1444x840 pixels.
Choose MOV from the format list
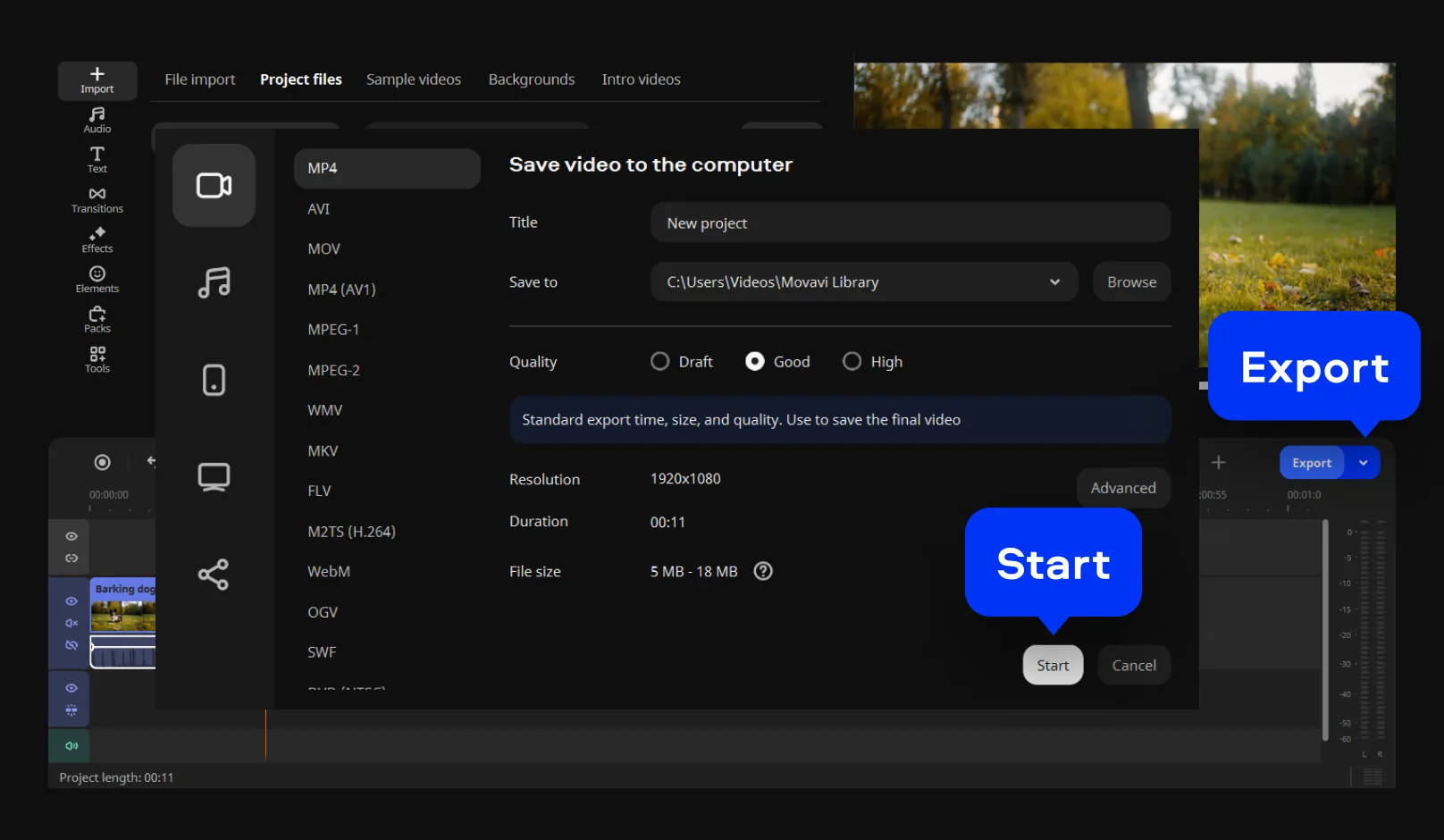point(323,249)
